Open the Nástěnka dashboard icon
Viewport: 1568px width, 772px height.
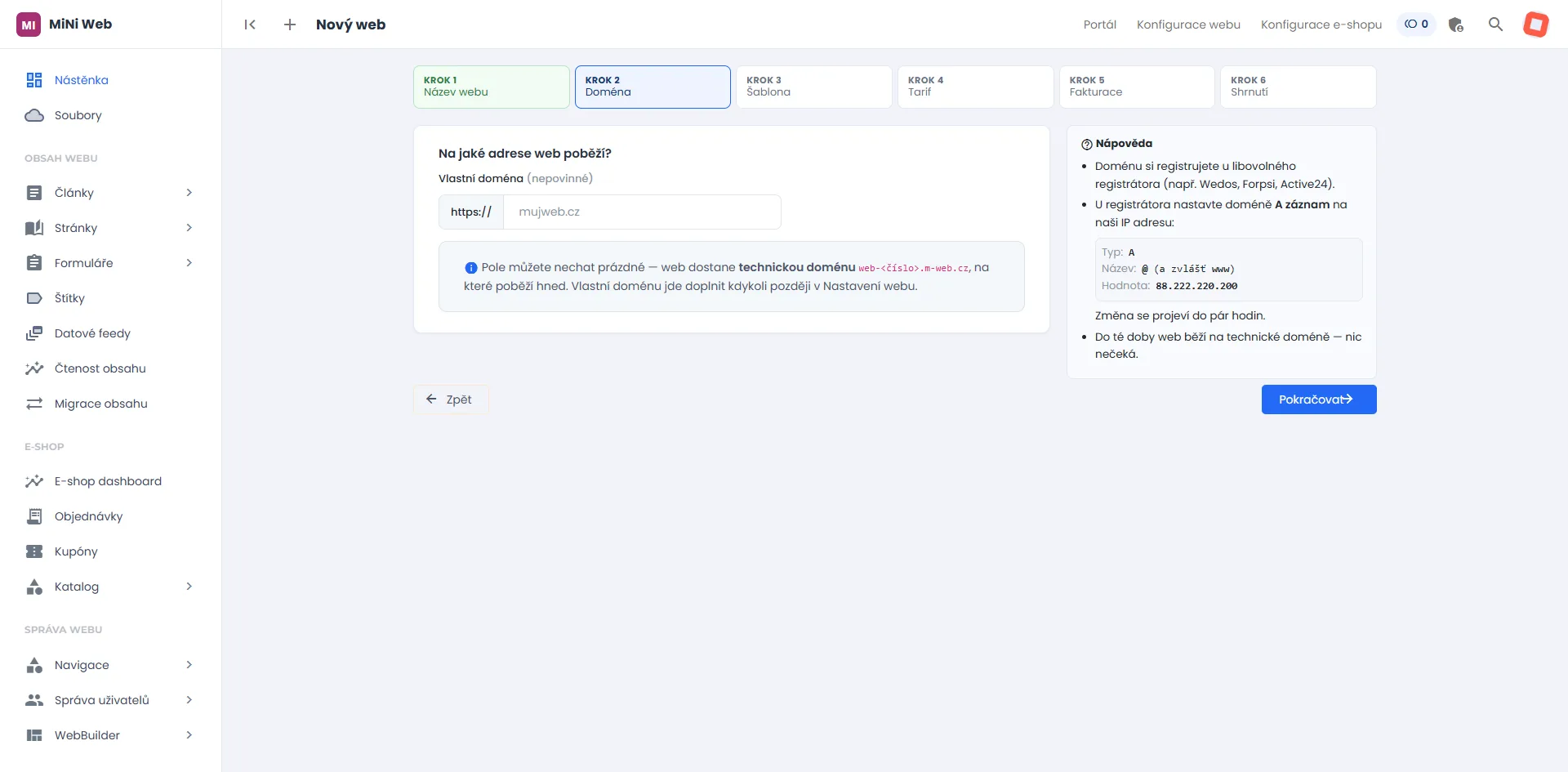coord(34,80)
